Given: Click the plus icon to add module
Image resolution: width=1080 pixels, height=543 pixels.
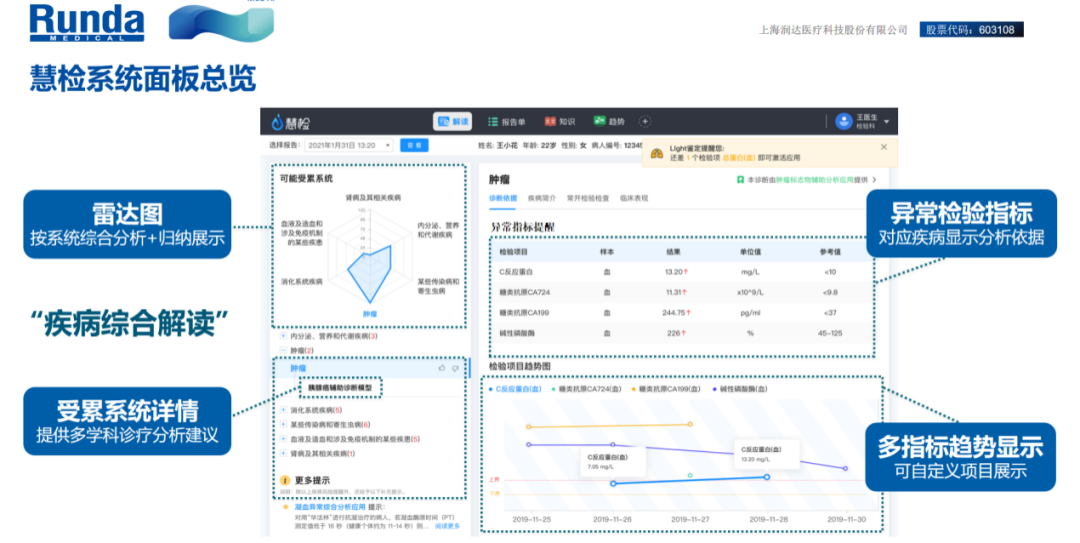Looking at the screenshot, I should [645, 121].
